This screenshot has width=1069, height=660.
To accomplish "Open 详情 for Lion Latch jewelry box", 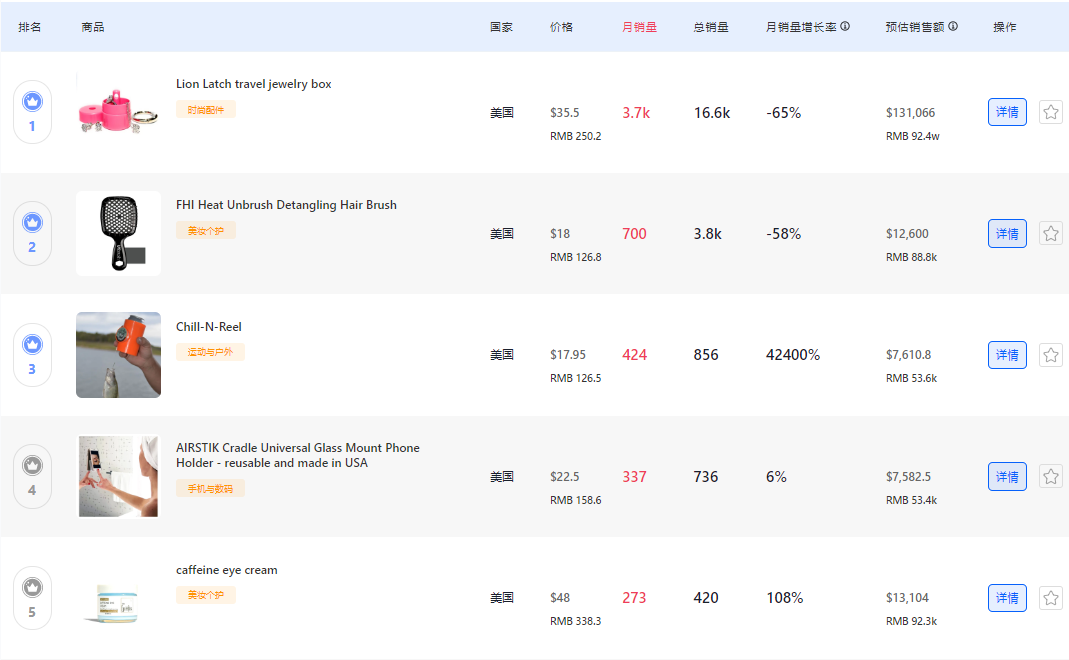I will point(1007,112).
